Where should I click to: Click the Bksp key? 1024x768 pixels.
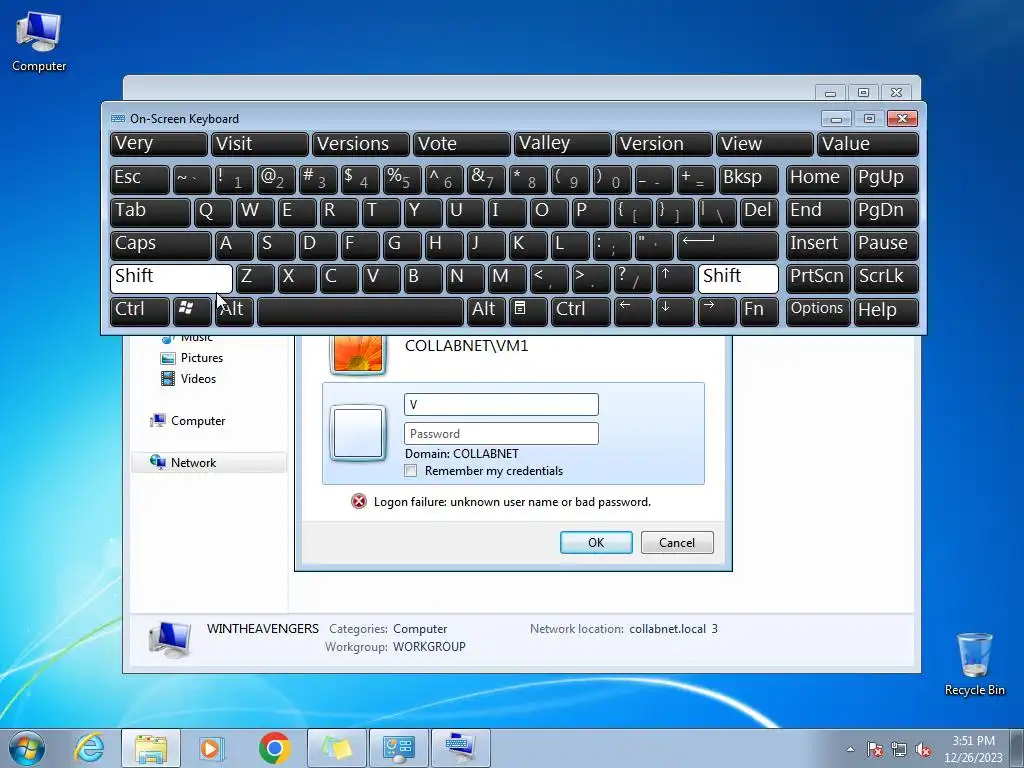tap(748, 178)
